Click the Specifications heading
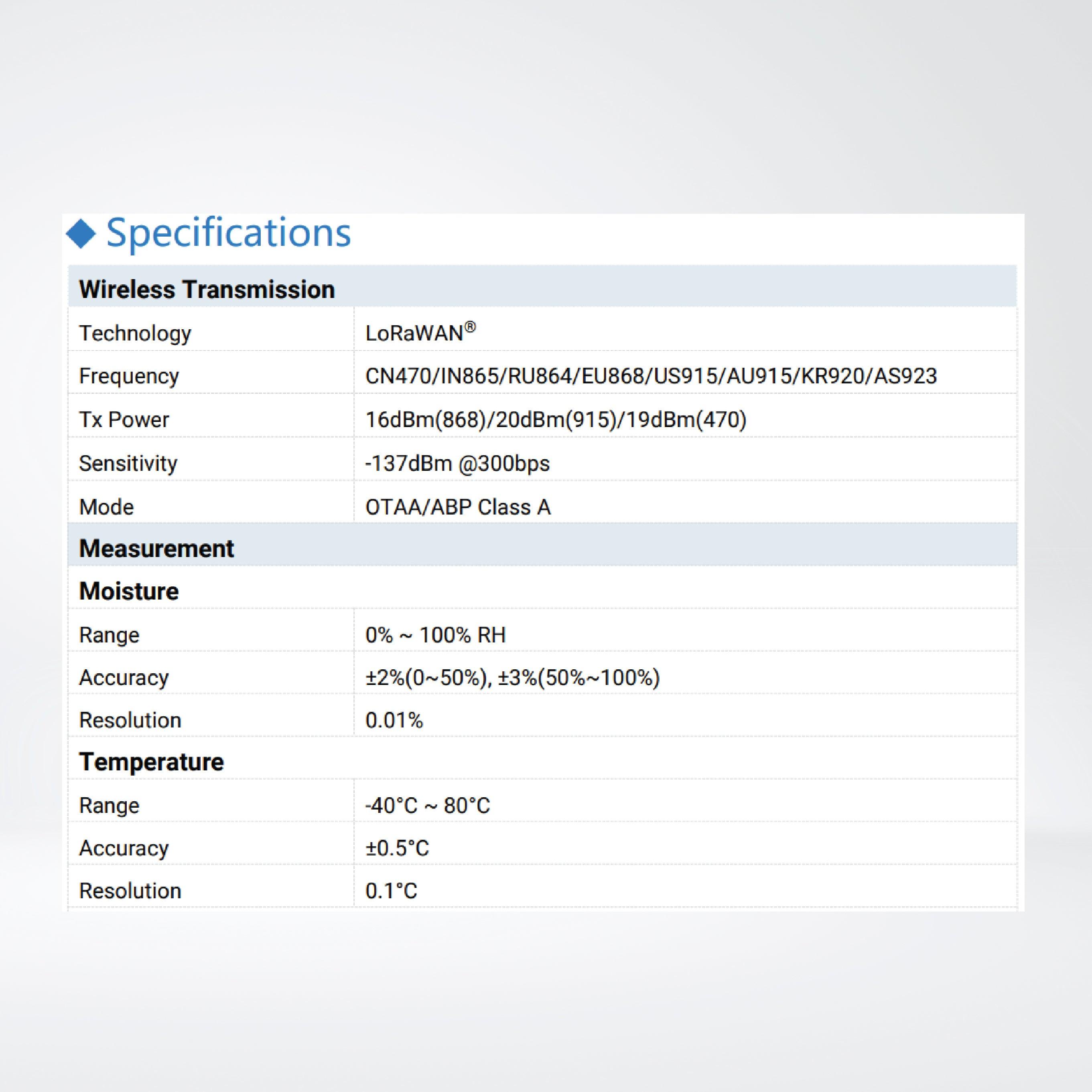The height and width of the screenshot is (1092, 1092). pyautogui.click(x=228, y=233)
